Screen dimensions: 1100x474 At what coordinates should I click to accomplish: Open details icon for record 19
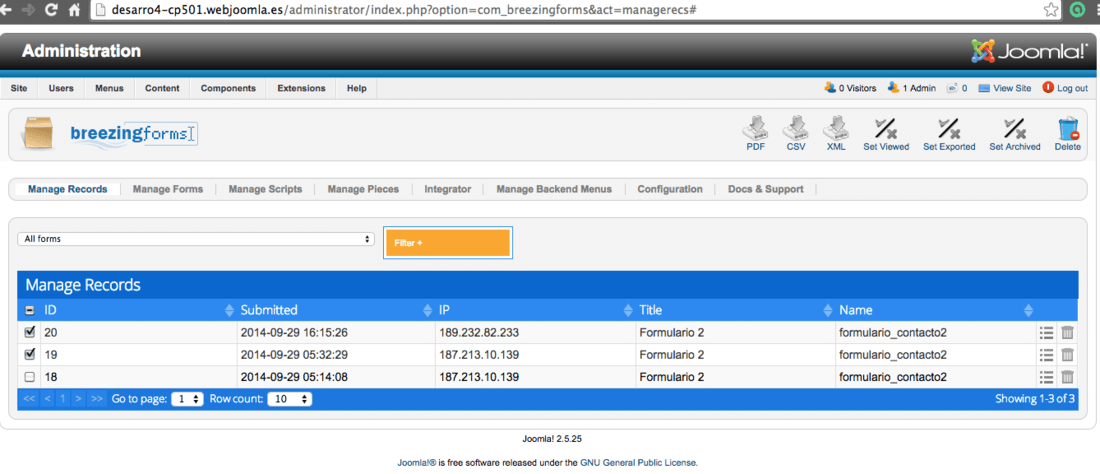[x=1046, y=355]
